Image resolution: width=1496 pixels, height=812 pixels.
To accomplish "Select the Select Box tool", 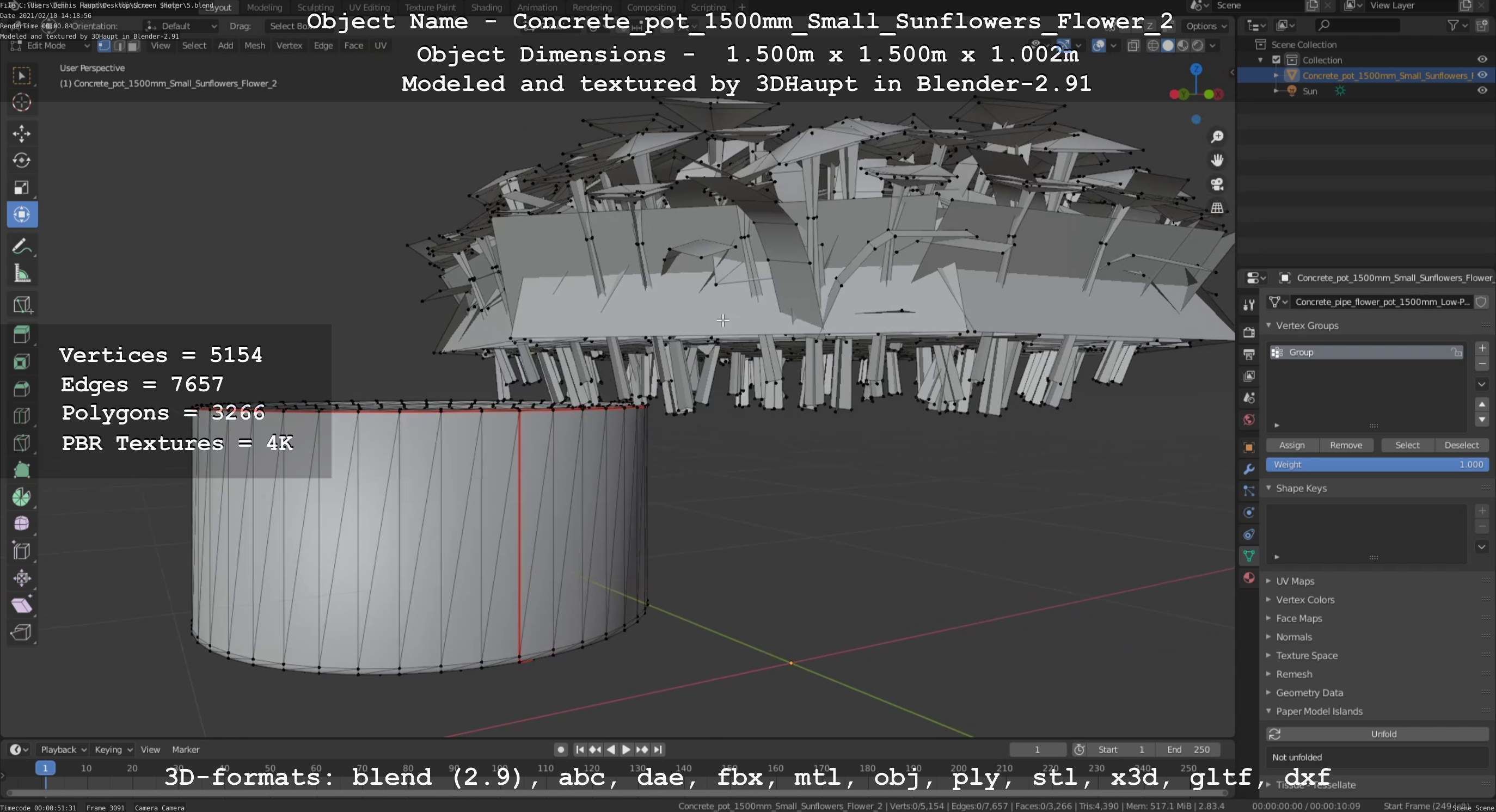I will pos(21,76).
